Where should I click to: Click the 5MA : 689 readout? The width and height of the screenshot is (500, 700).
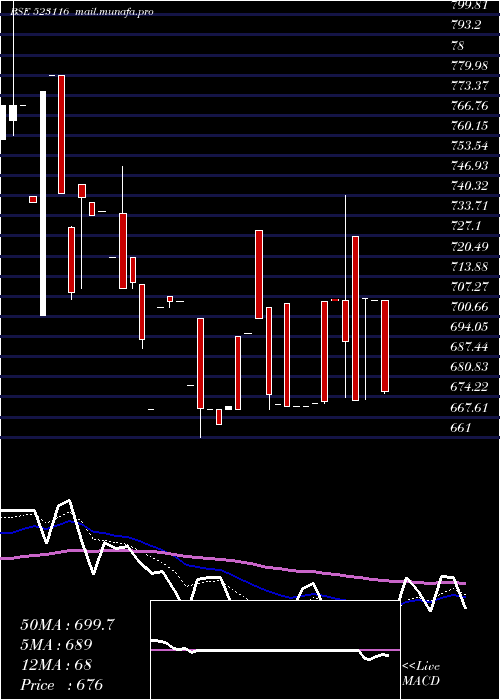56,645
